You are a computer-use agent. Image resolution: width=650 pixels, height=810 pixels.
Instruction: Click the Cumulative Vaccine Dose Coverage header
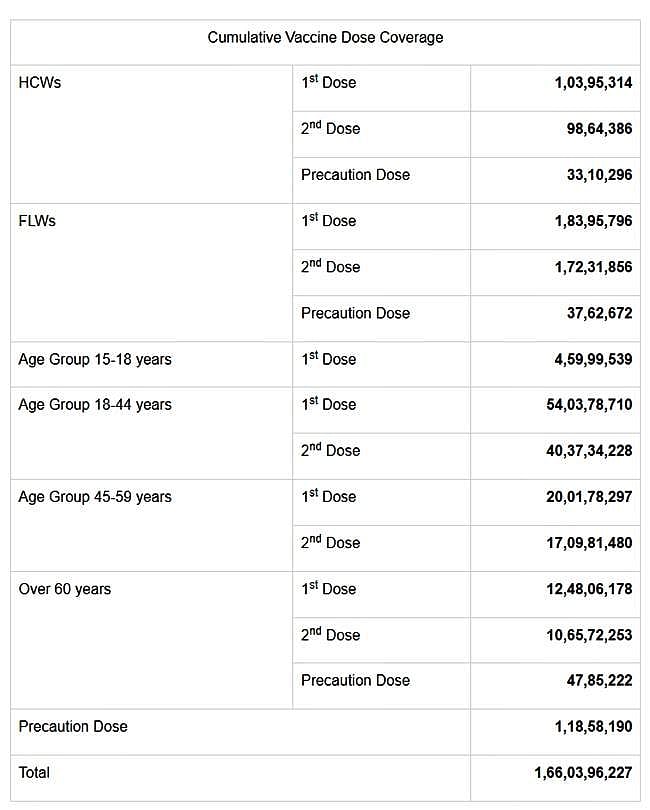click(325, 37)
